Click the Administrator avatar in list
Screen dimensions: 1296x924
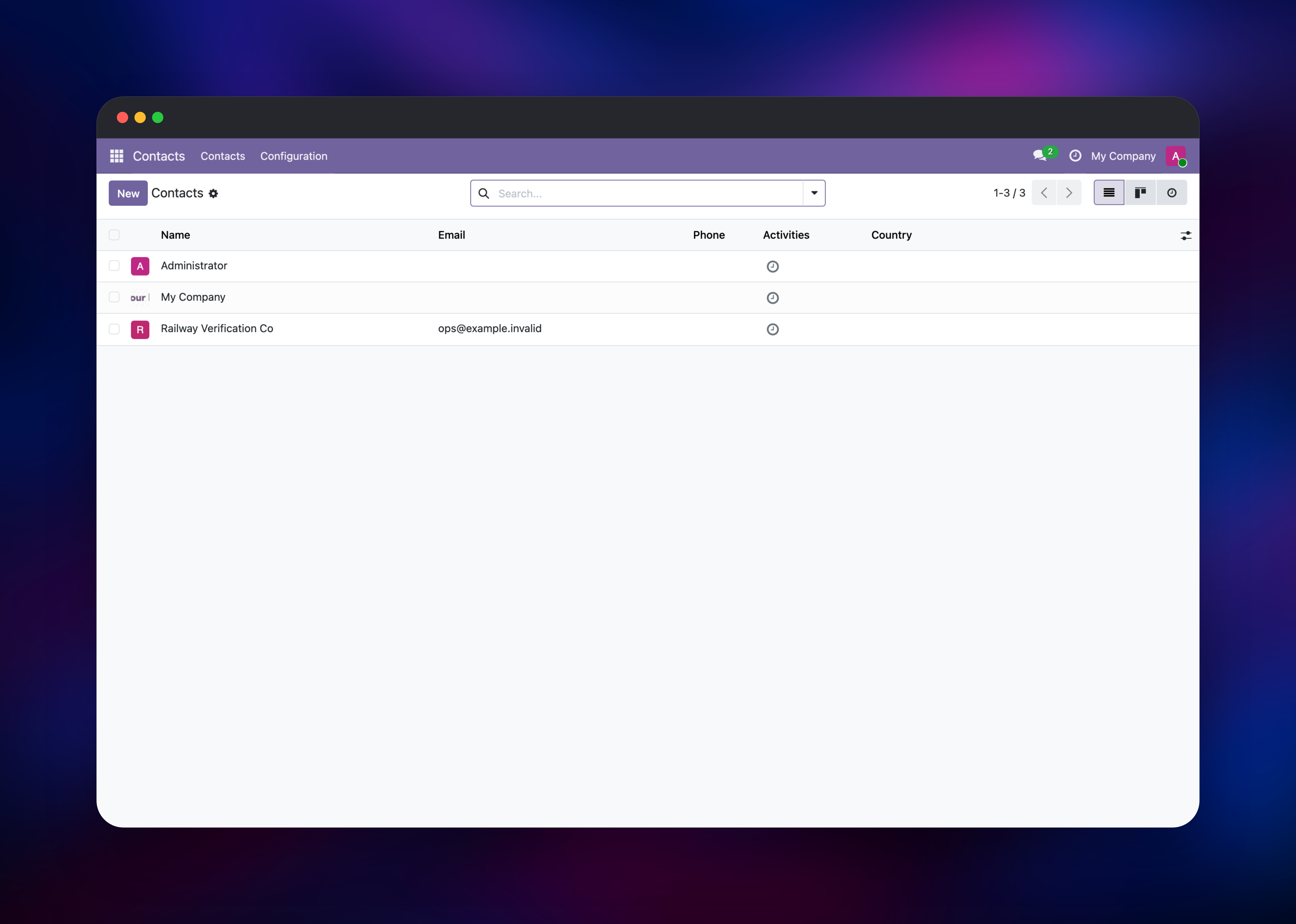click(x=140, y=266)
